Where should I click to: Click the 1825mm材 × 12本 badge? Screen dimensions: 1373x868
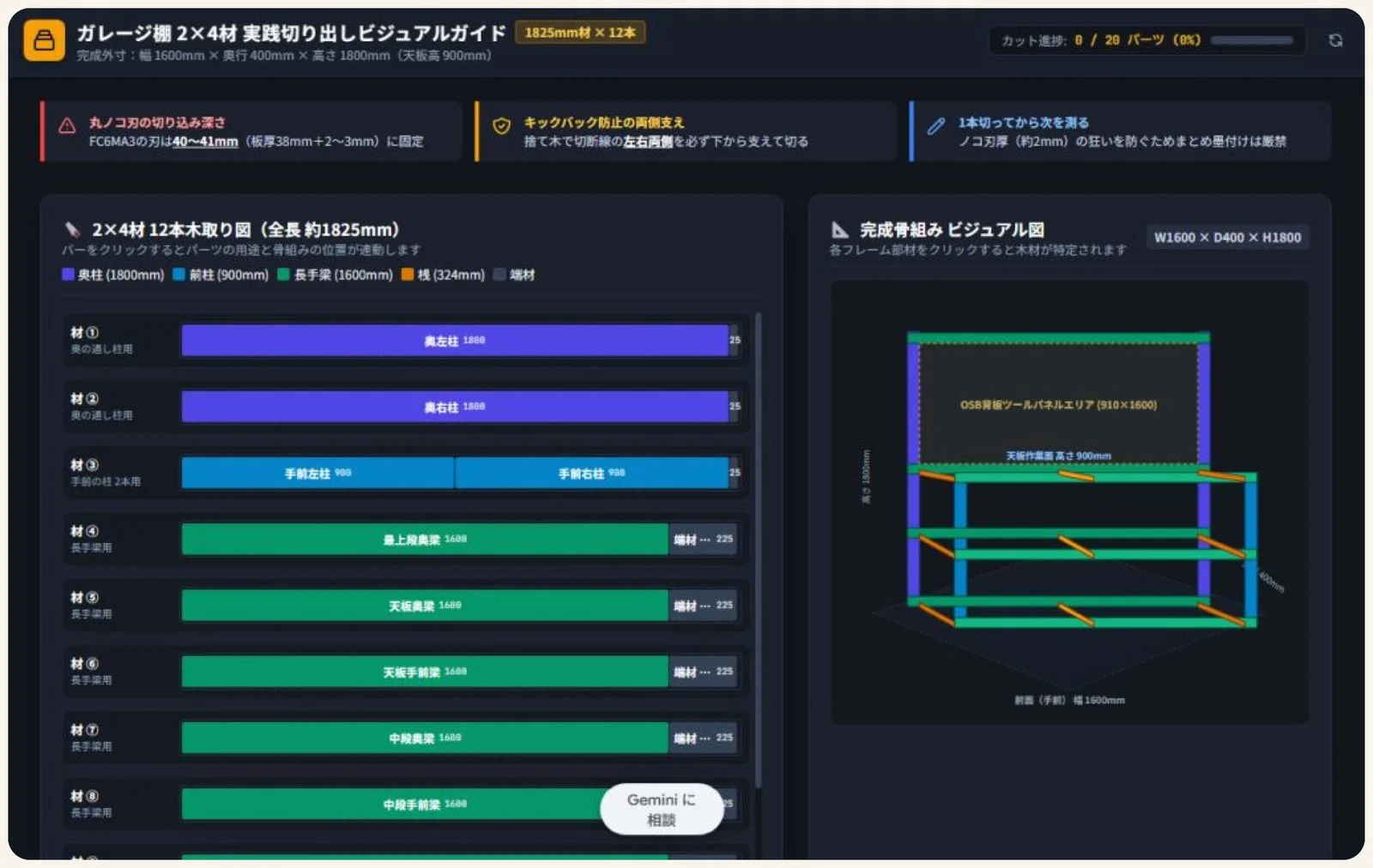(x=580, y=33)
